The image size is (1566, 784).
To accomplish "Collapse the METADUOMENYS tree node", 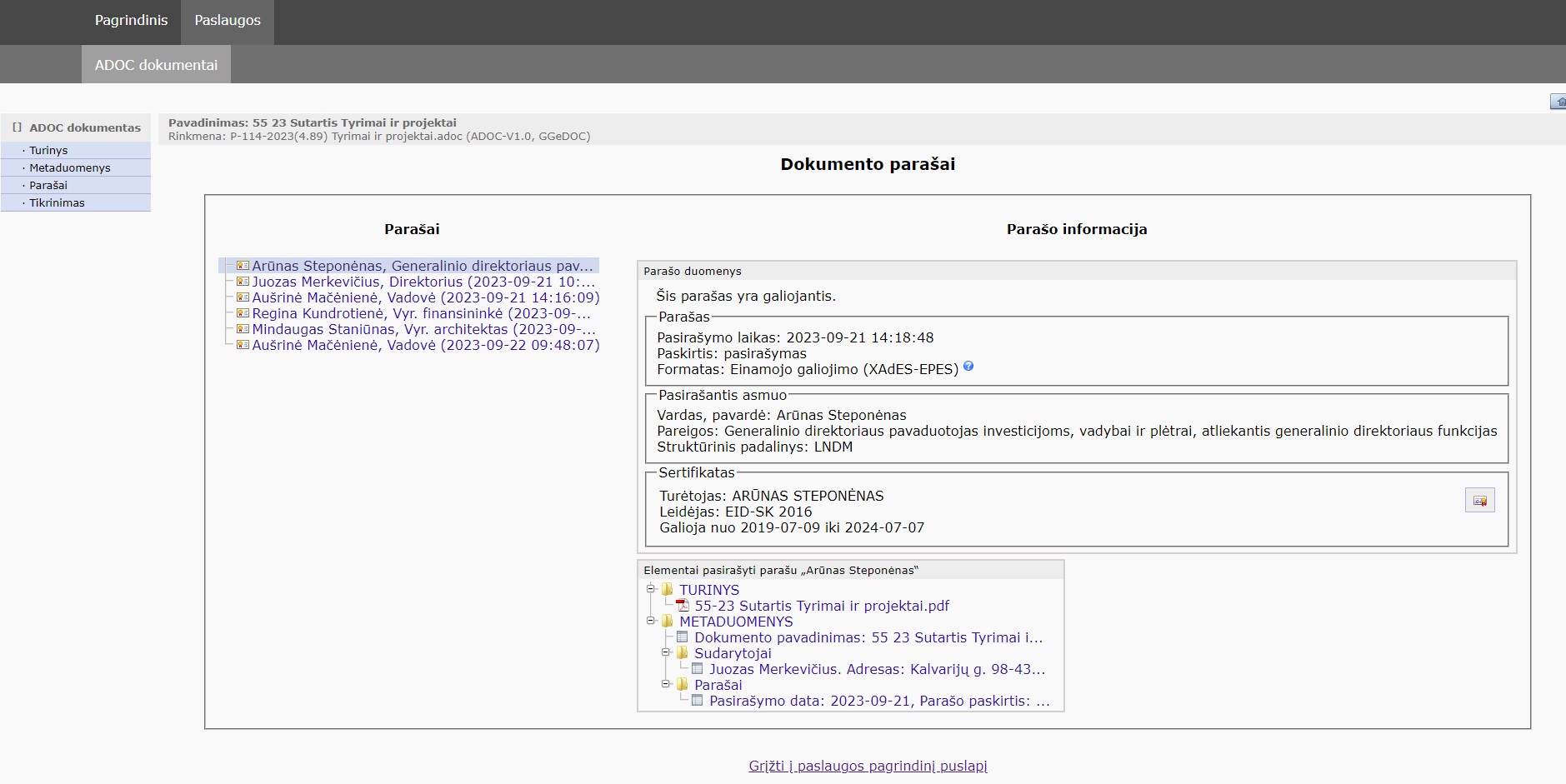I will click(651, 621).
